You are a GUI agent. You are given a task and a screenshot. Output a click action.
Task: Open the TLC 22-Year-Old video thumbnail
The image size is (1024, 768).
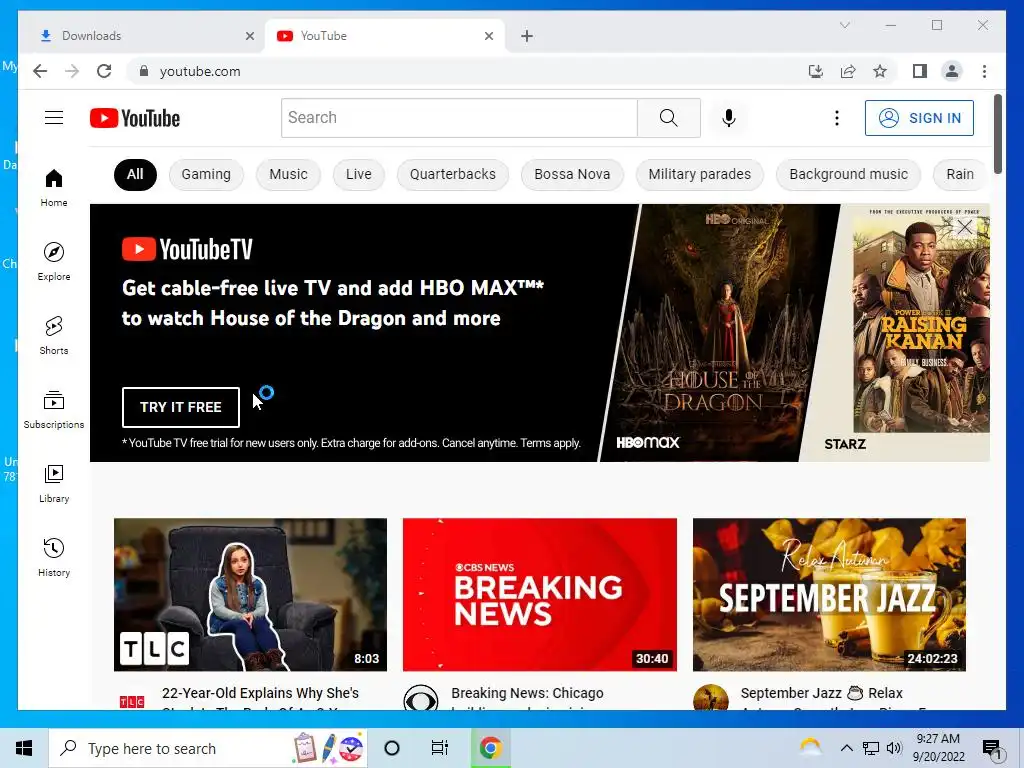250,594
